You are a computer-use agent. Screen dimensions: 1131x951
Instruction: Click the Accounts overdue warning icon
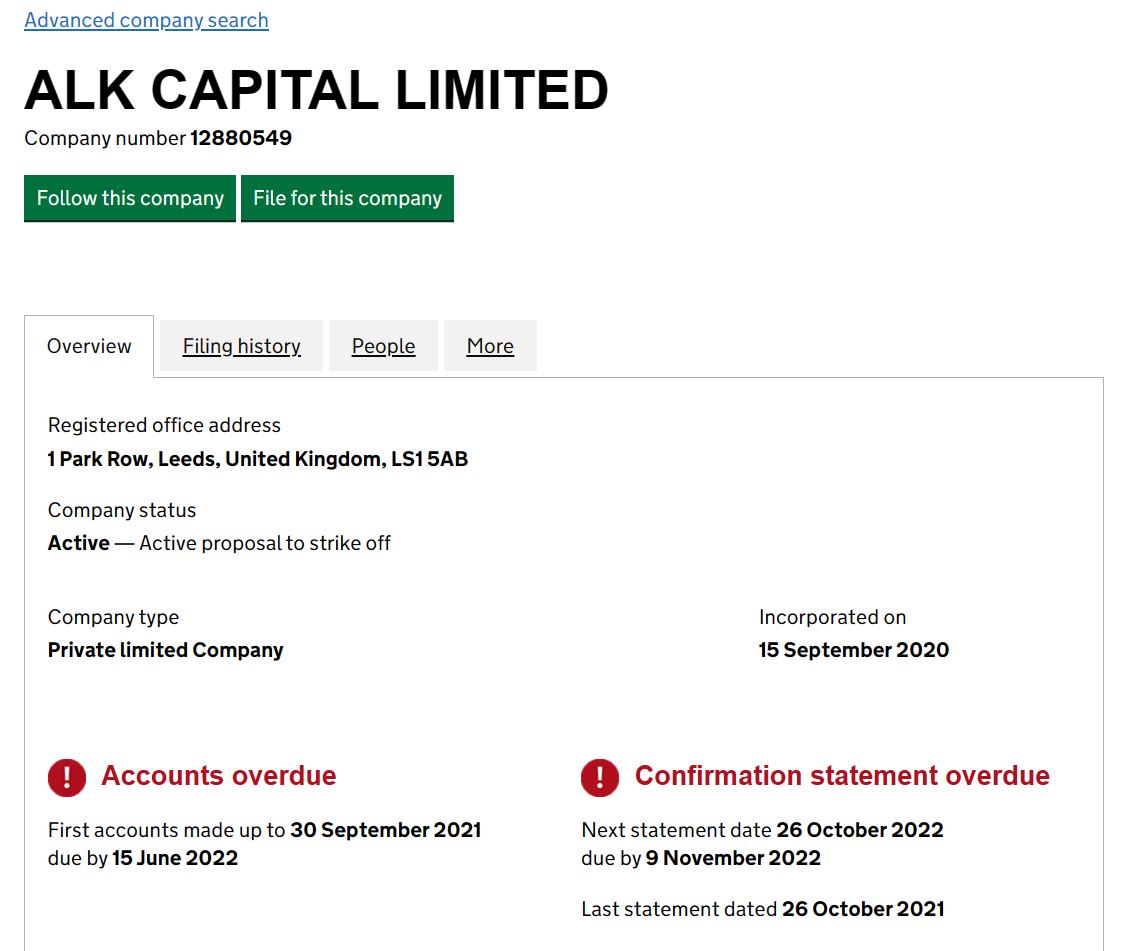67,778
